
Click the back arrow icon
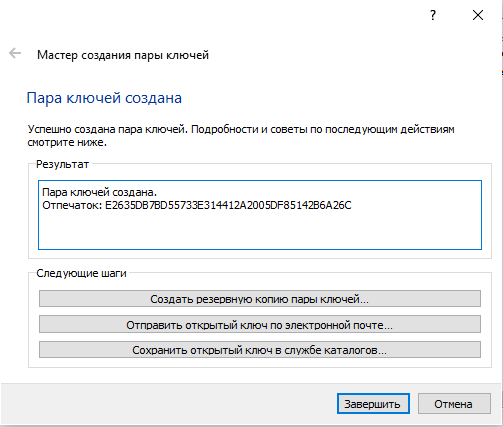pos(15,53)
